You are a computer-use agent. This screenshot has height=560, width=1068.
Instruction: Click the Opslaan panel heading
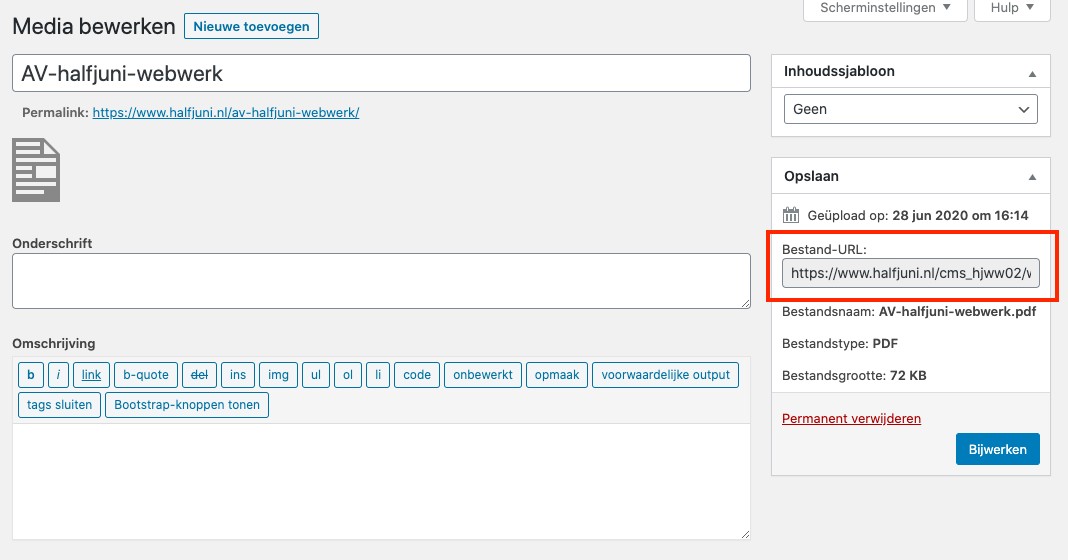811,176
